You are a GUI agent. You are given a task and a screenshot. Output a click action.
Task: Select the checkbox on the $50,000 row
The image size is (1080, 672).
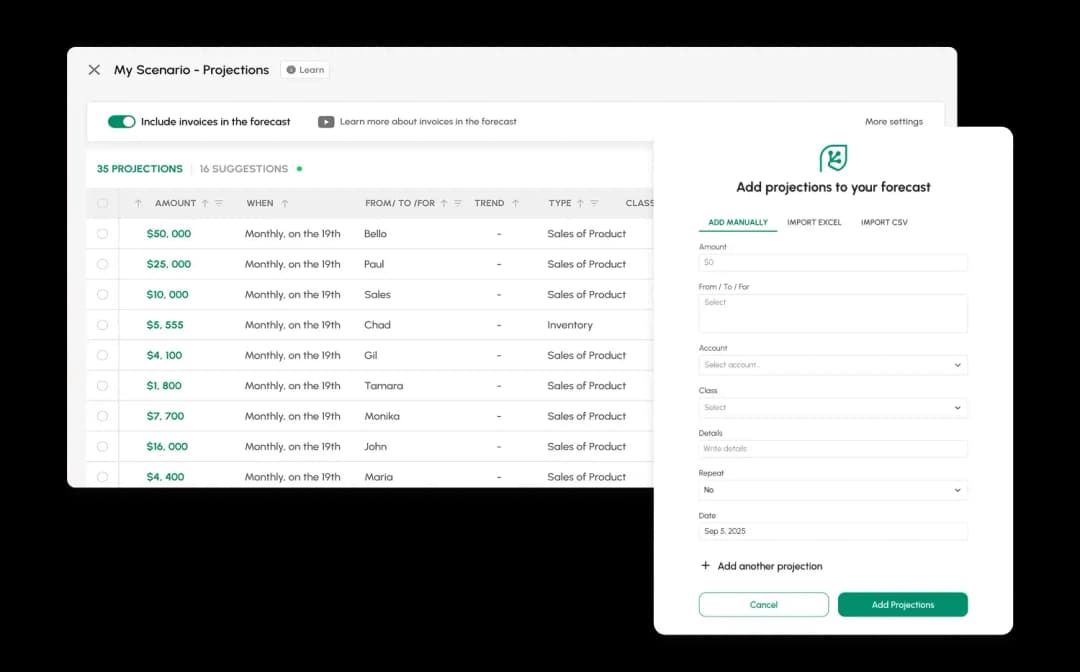102,233
